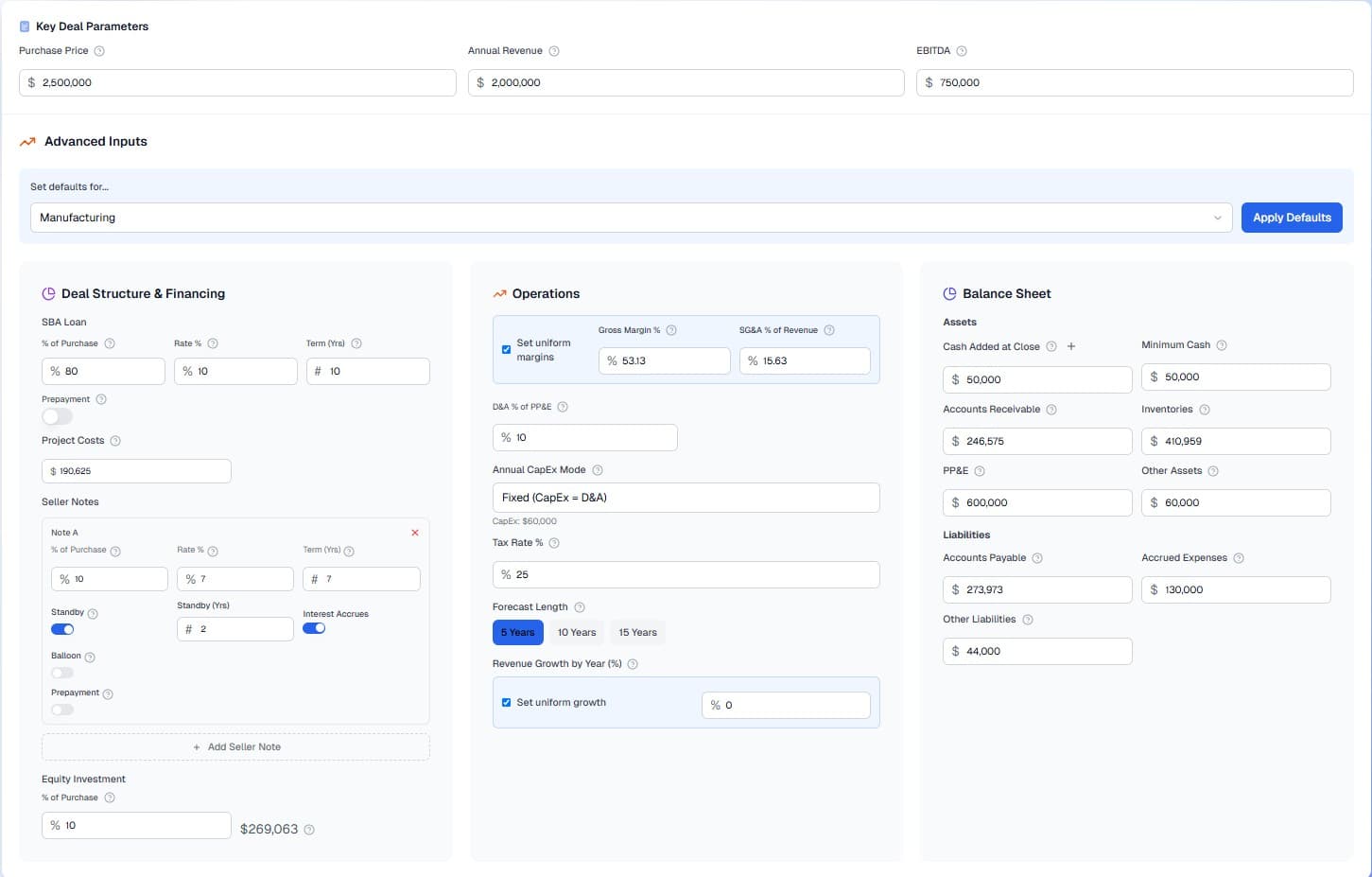Uncheck the Set uniform margins checkbox
Image resolution: width=1372 pixels, height=877 pixels.
506,349
